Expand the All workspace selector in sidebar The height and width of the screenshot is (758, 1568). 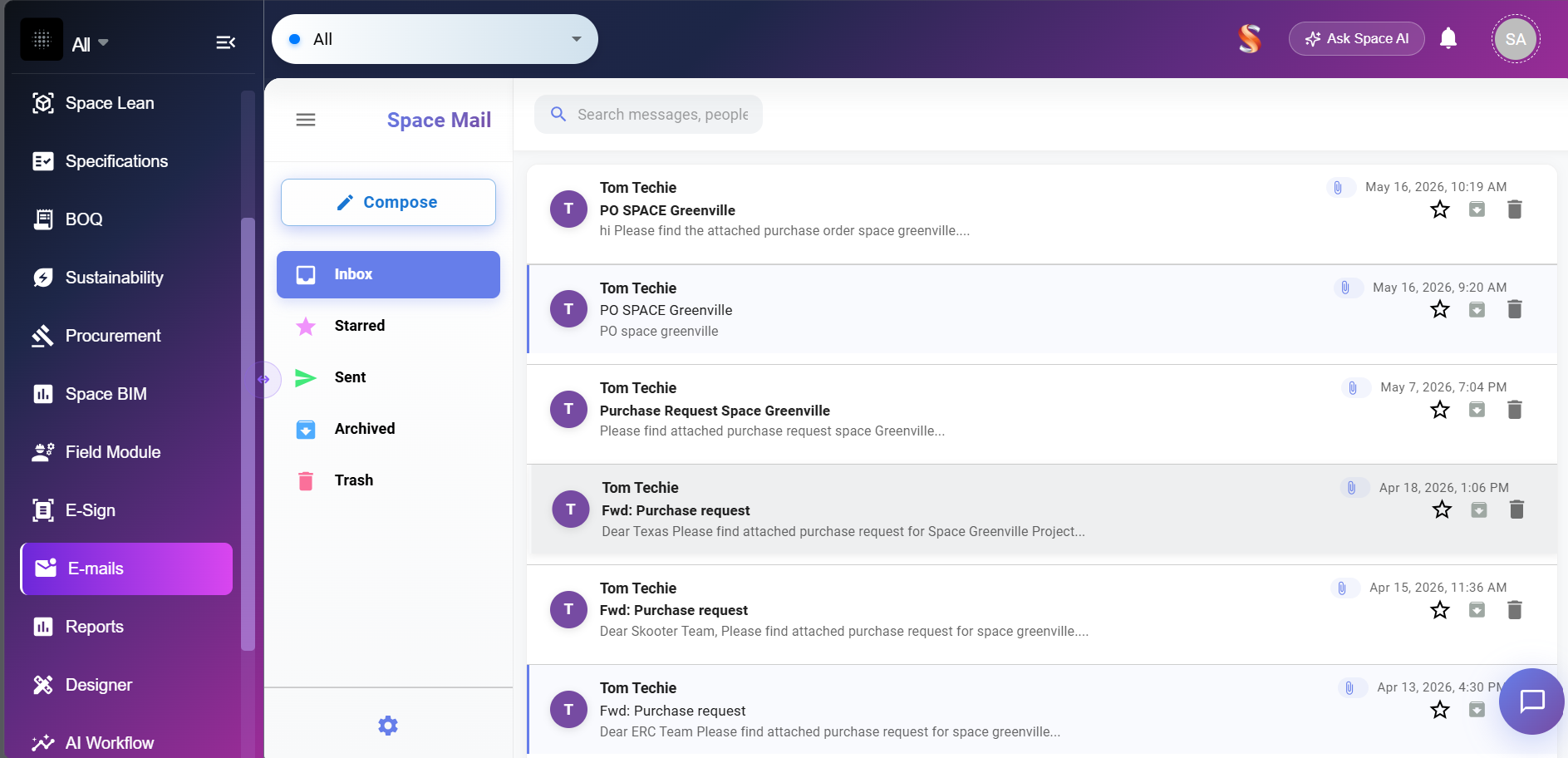[x=91, y=44]
